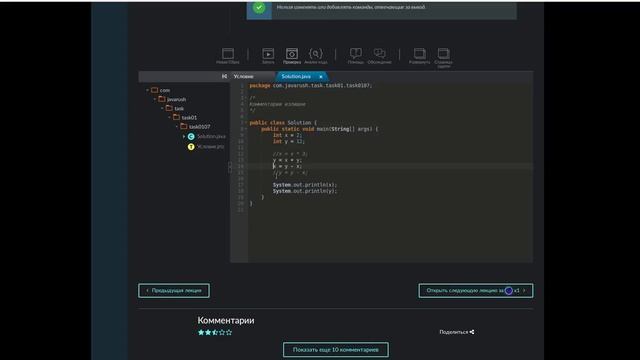This screenshot has height=360, width=640.
Task: Click the green checkmark notification icon
Action: 259,7
